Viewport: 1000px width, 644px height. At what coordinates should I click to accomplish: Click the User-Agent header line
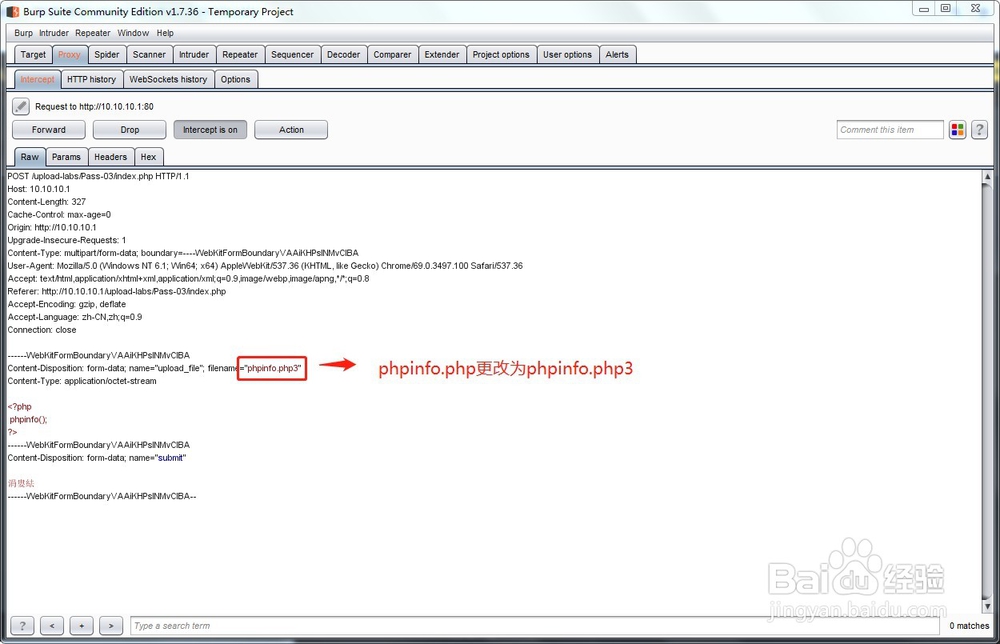point(265,265)
